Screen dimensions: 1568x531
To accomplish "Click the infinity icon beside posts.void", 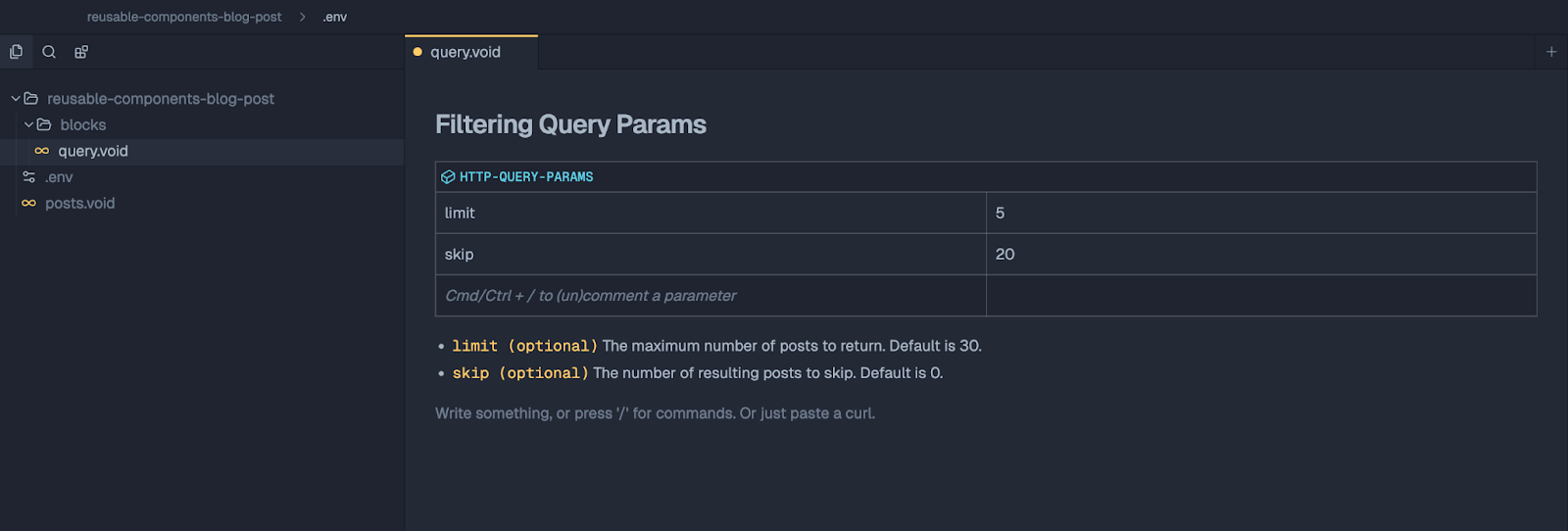I will 29,204.
